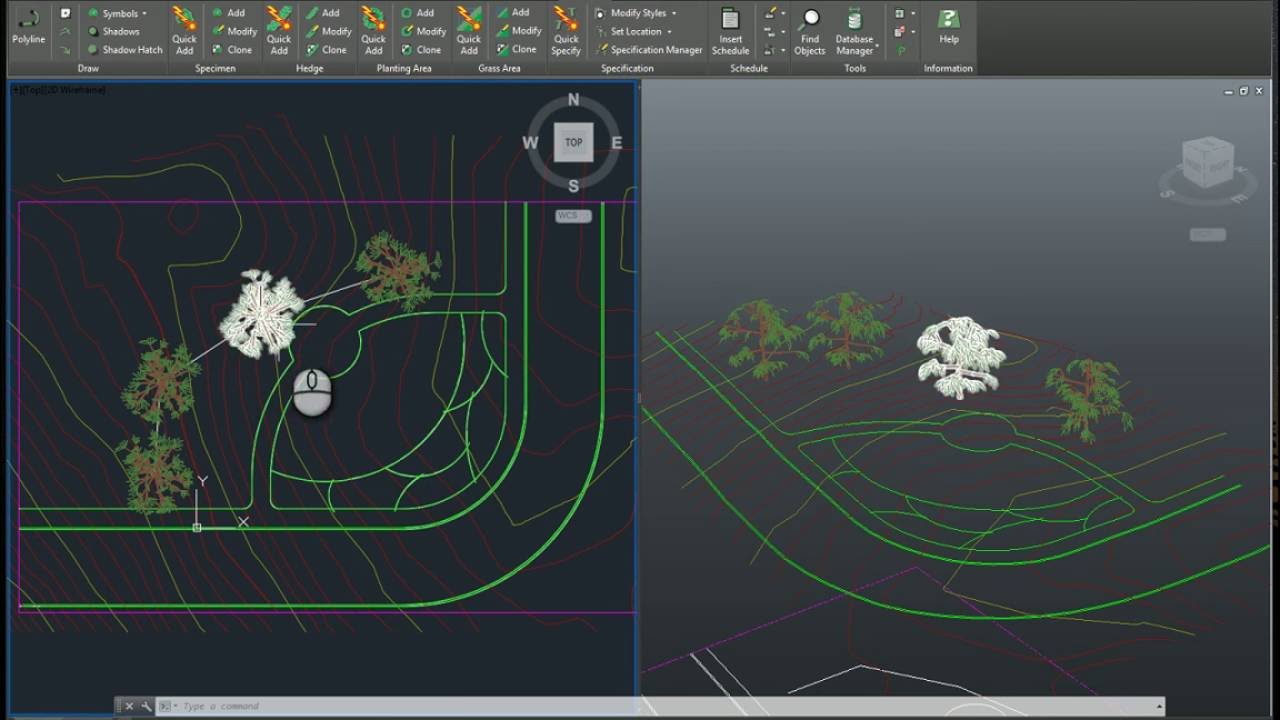Open the Specification Manager
This screenshot has height=720, width=1280.
(648, 49)
